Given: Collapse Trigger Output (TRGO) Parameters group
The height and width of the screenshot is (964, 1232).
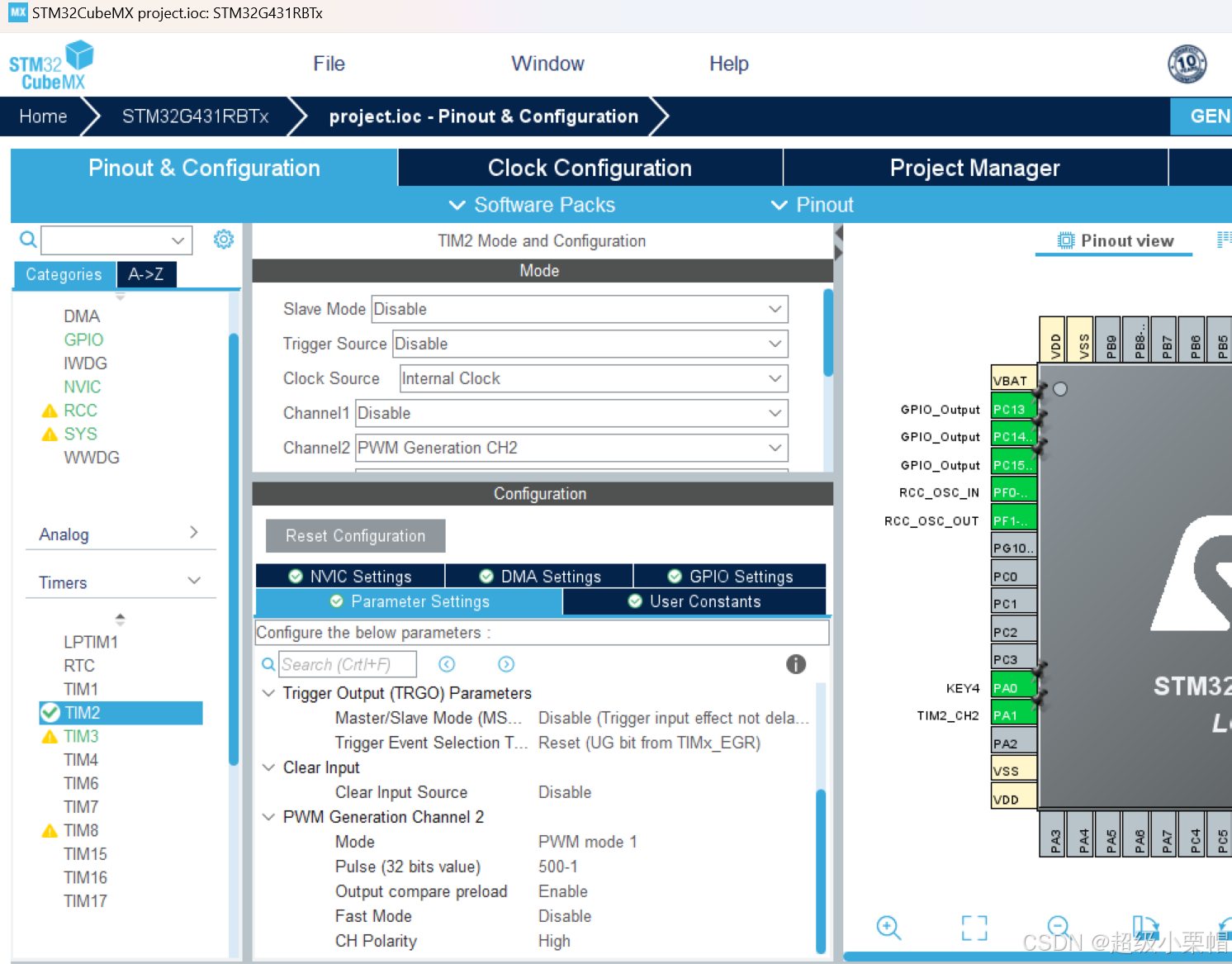Looking at the screenshot, I should coord(268,693).
